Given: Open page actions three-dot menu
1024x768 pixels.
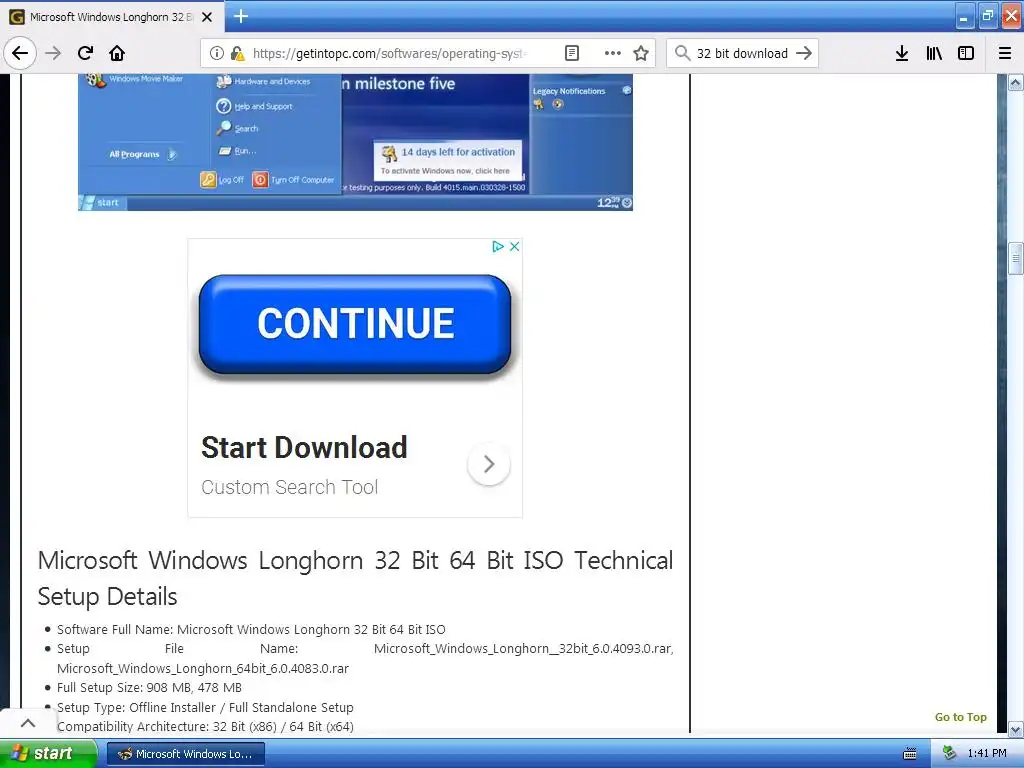Looking at the screenshot, I should (x=613, y=53).
